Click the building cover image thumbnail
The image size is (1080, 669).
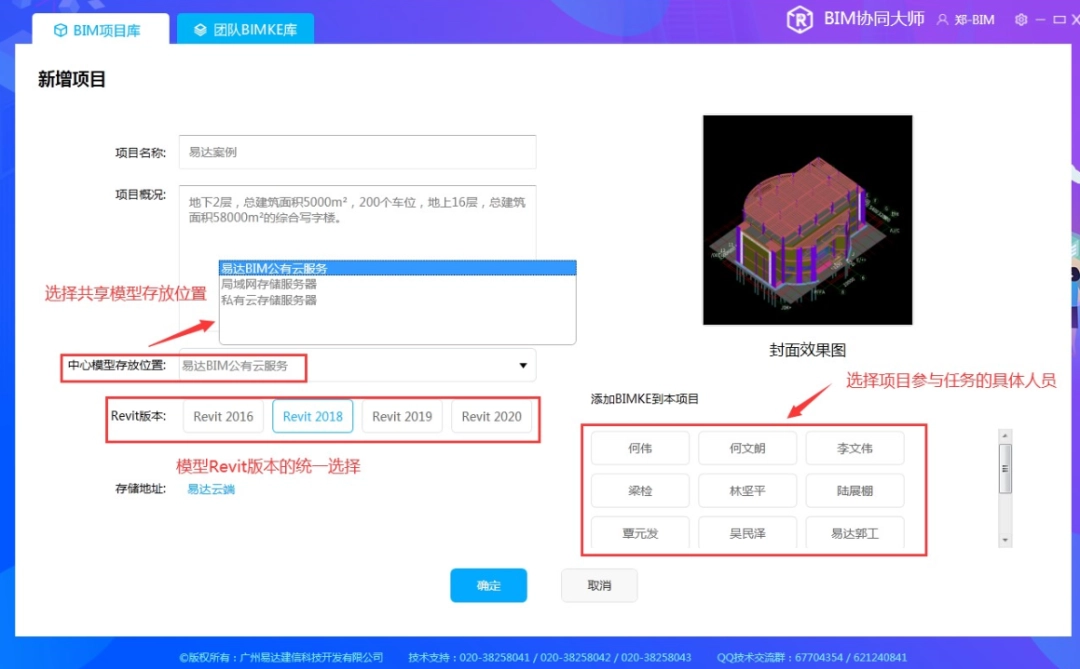click(x=807, y=220)
